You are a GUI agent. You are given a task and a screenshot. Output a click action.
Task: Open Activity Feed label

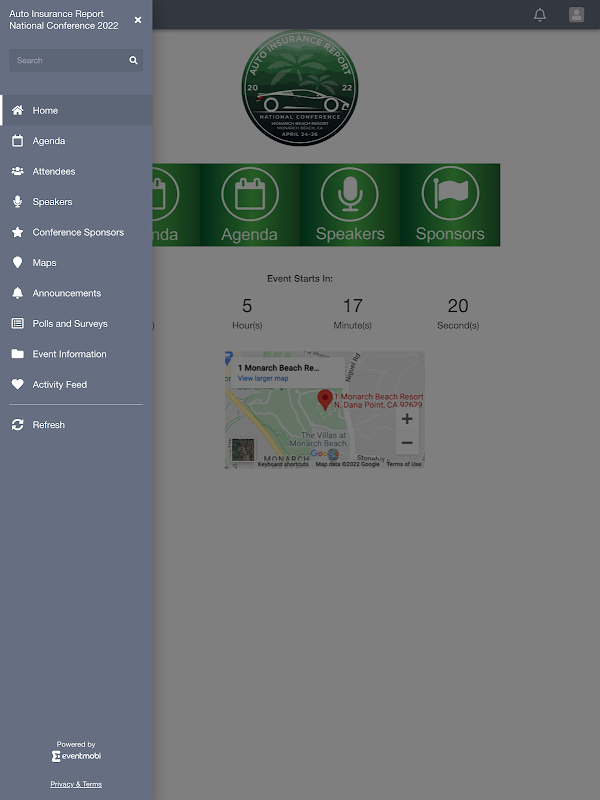[60, 384]
